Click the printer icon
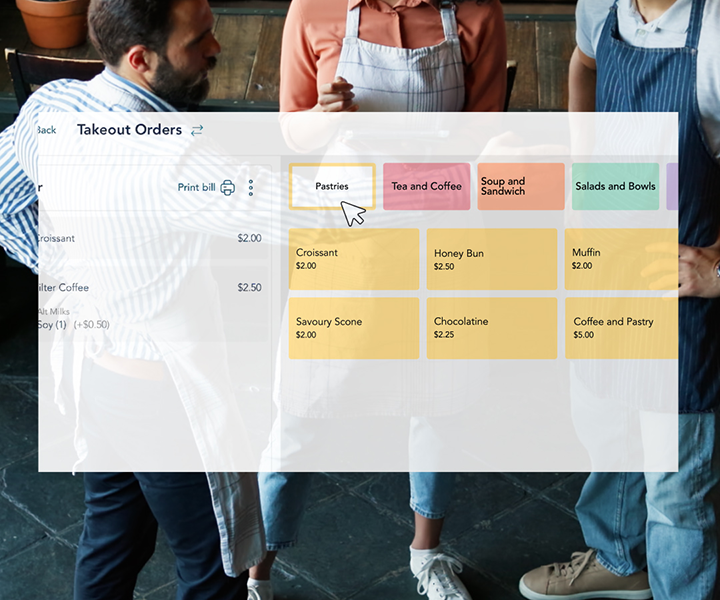This screenshot has height=600, width=720. point(228,187)
